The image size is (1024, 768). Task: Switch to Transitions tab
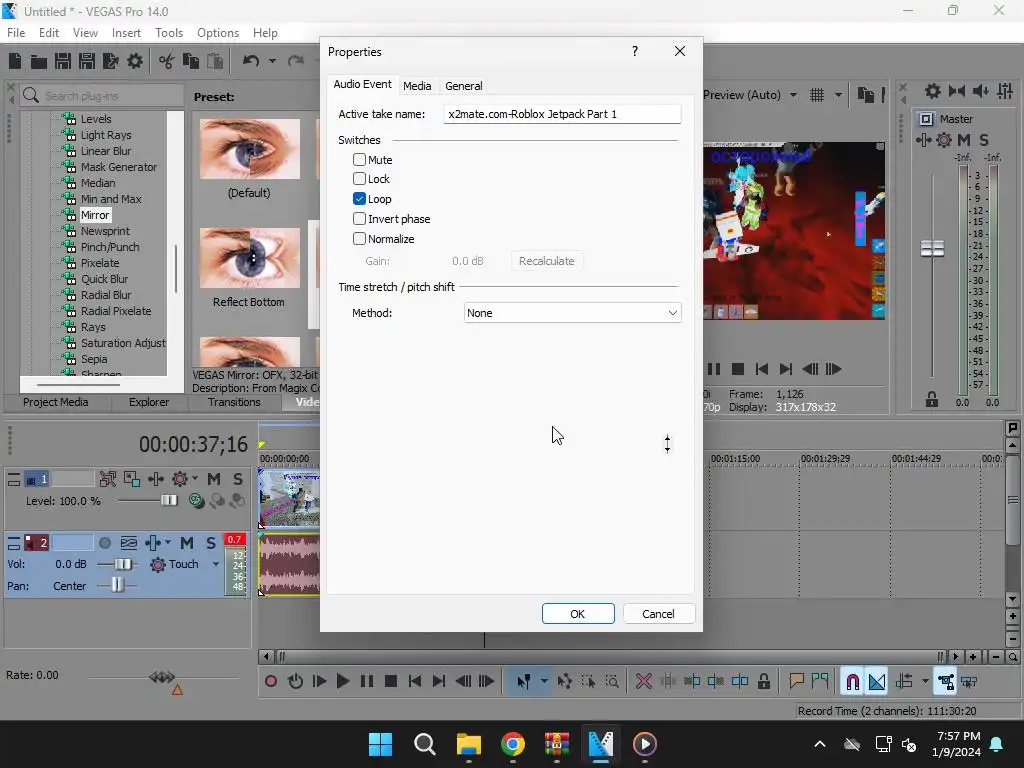tap(234, 402)
